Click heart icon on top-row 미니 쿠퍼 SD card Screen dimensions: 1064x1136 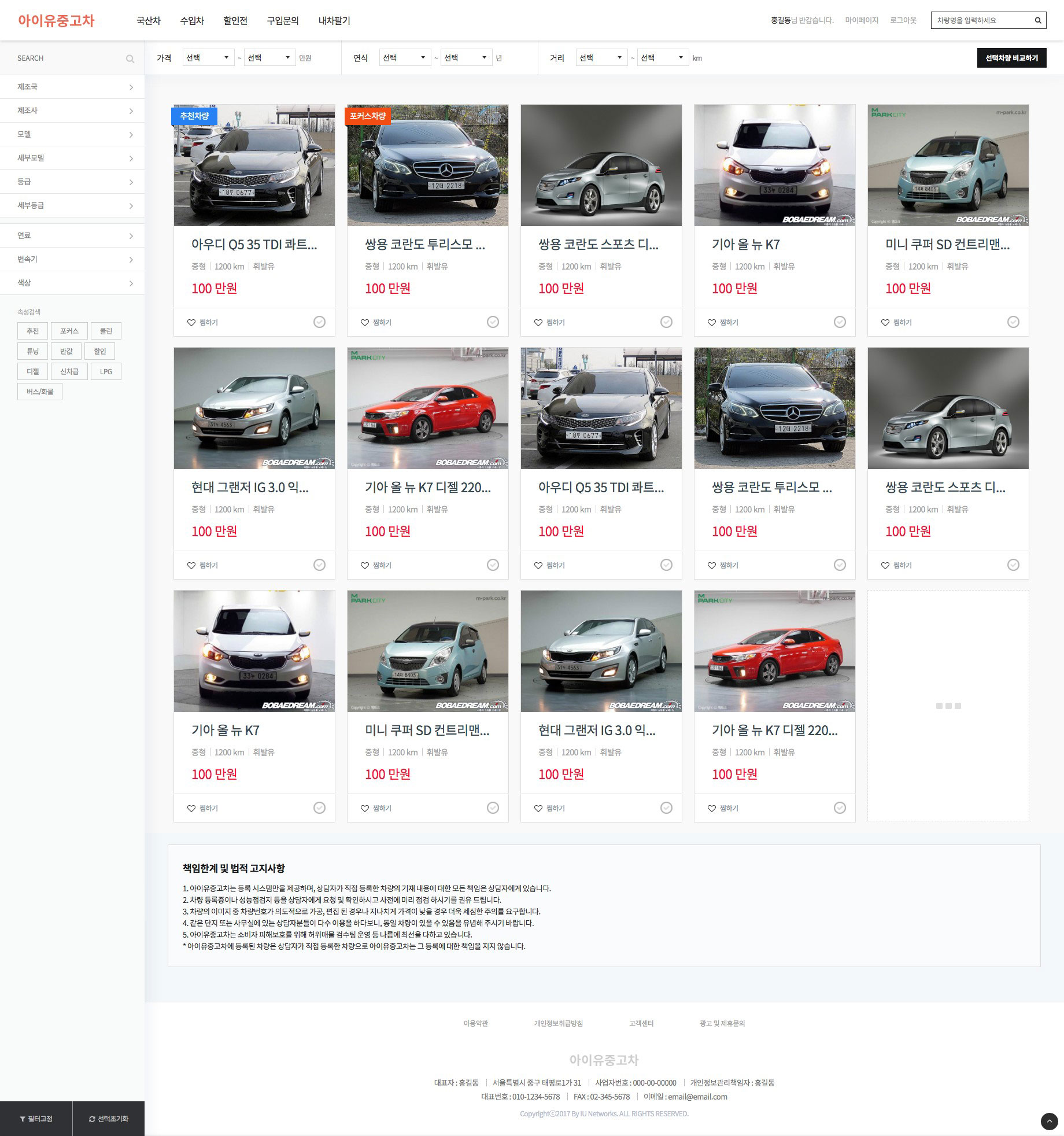885,322
